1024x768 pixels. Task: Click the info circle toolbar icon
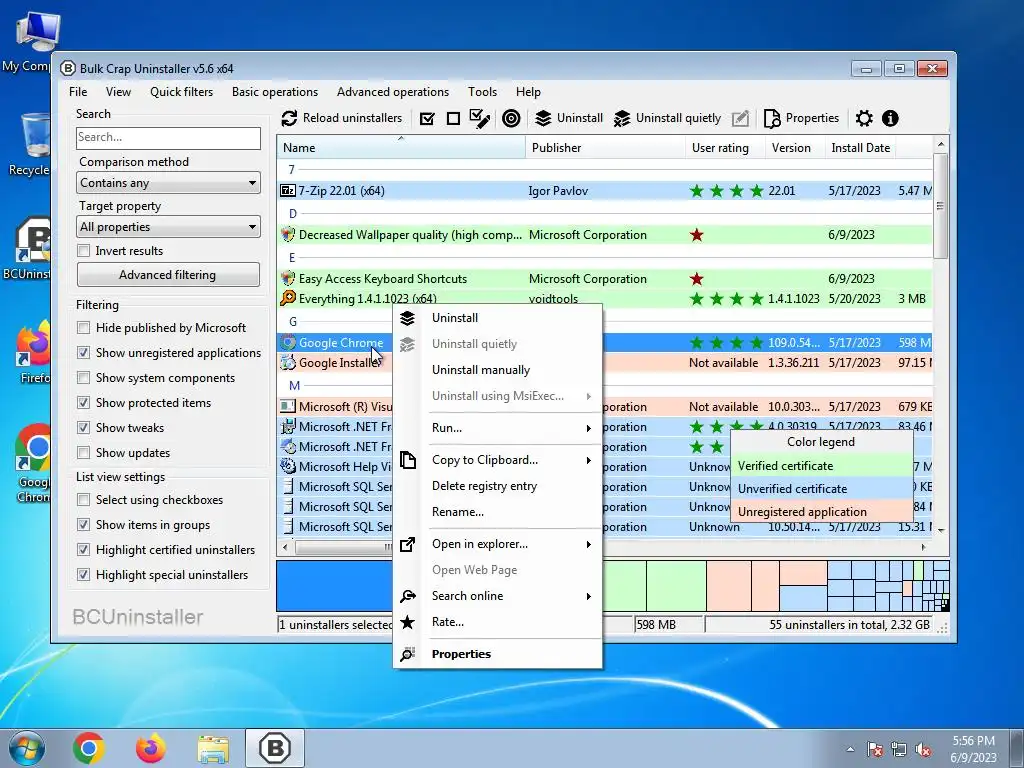pyautogui.click(x=890, y=118)
